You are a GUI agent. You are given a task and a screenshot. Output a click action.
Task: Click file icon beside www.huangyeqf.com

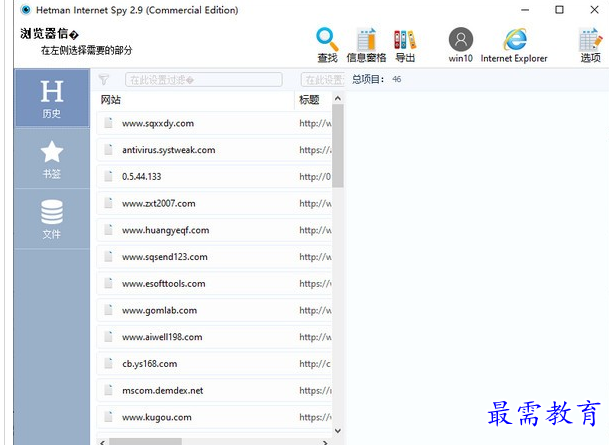pos(108,229)
